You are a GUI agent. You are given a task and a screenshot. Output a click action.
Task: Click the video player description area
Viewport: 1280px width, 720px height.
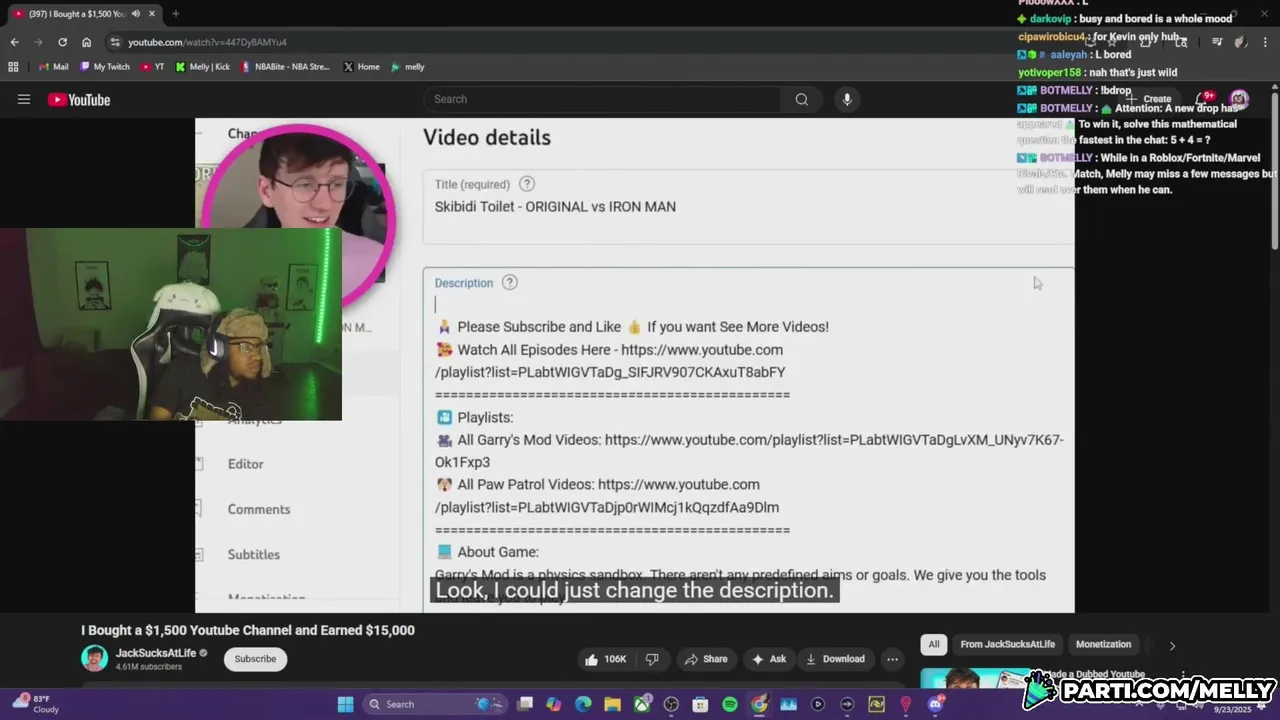coord(748,440)
